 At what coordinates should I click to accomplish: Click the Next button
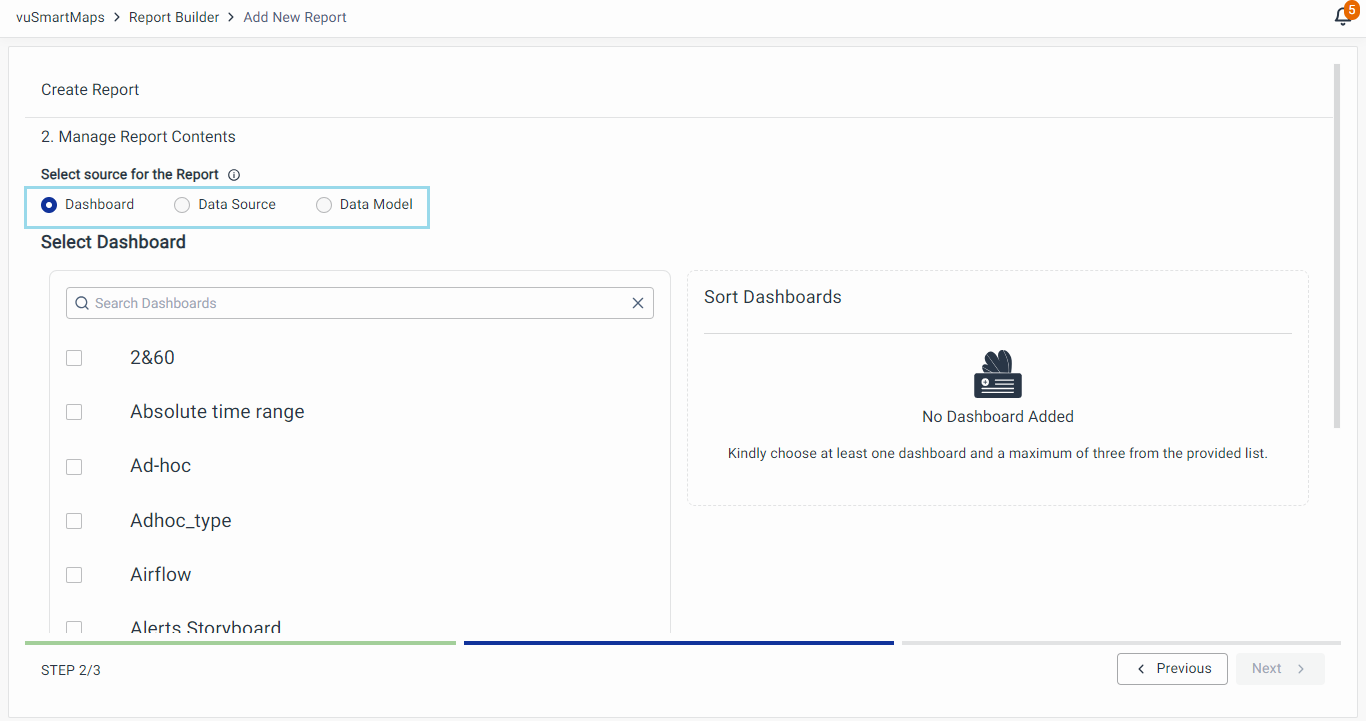click(x=1279, y=669)
